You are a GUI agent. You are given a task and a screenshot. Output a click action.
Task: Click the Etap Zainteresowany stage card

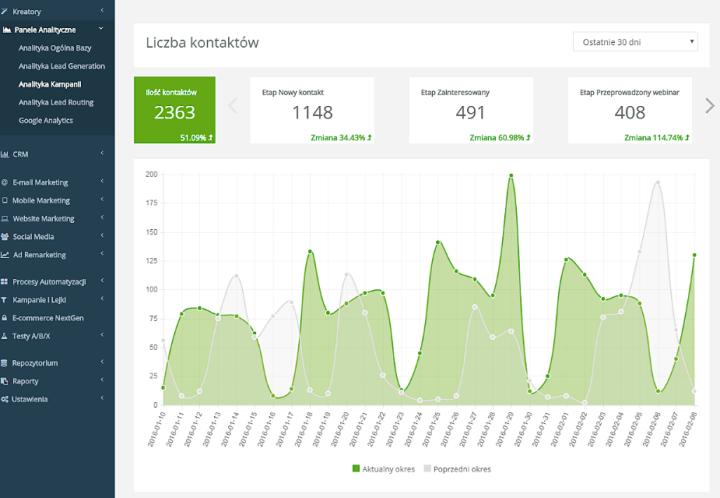(x=470, y=110)
